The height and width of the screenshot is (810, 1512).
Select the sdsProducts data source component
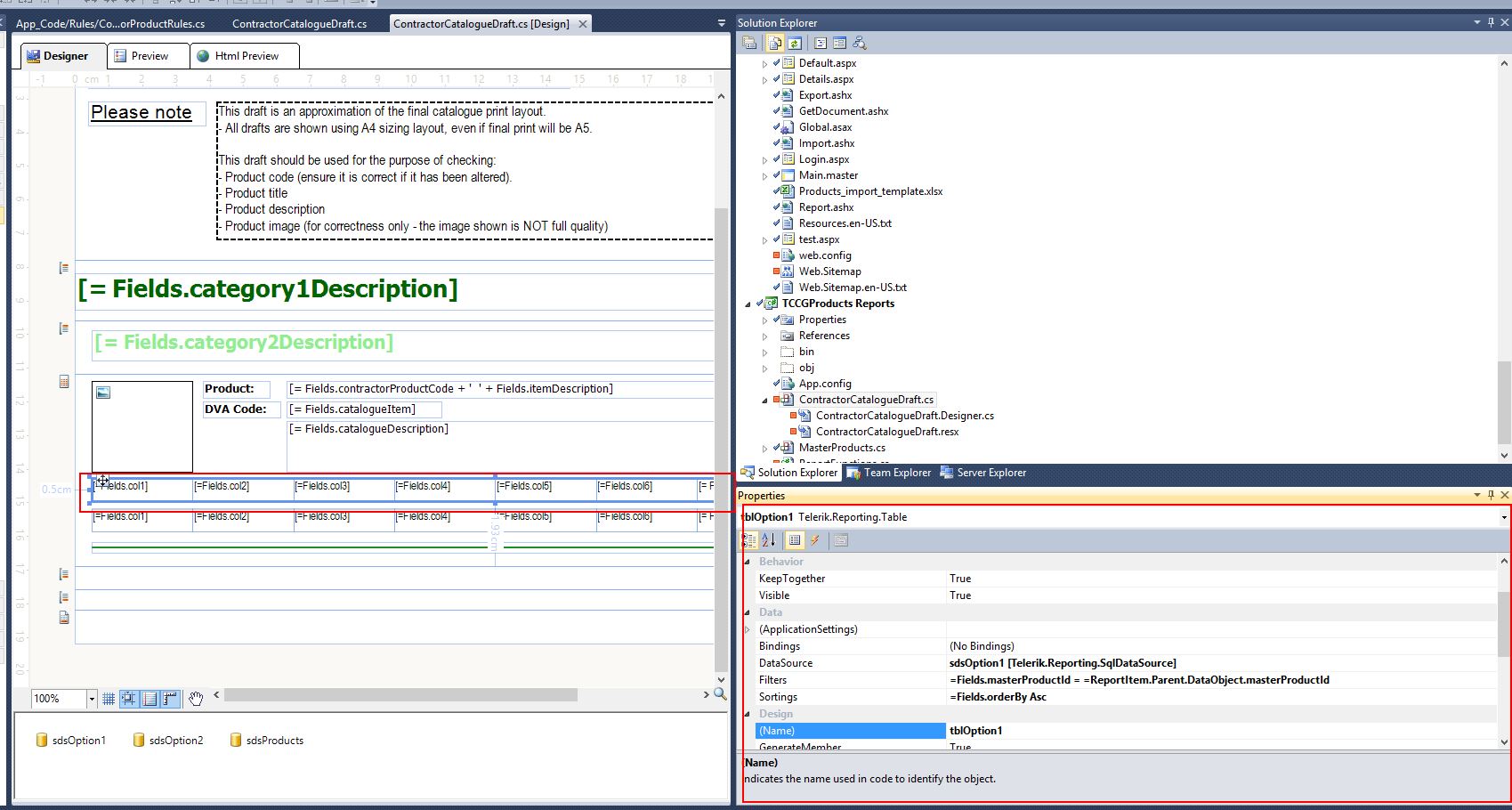point(266,741)
